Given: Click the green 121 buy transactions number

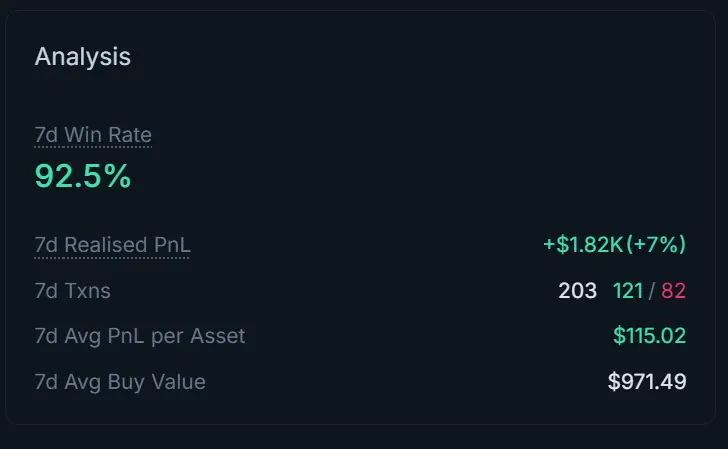Looking at the screenshot, I should click(628, 291).
